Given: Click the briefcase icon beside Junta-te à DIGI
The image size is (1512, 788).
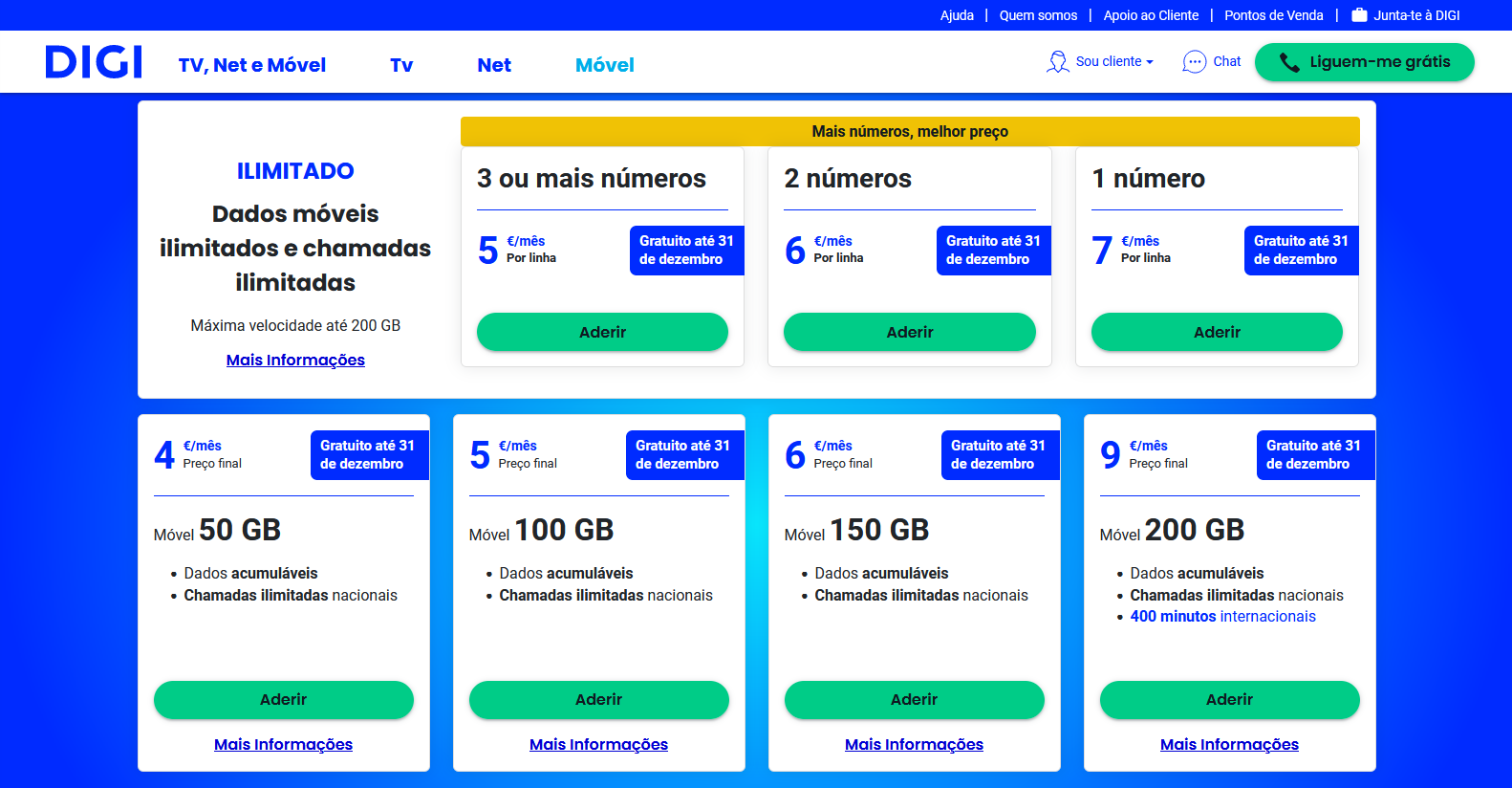Looking at the screenshot, I should 1359,15.
